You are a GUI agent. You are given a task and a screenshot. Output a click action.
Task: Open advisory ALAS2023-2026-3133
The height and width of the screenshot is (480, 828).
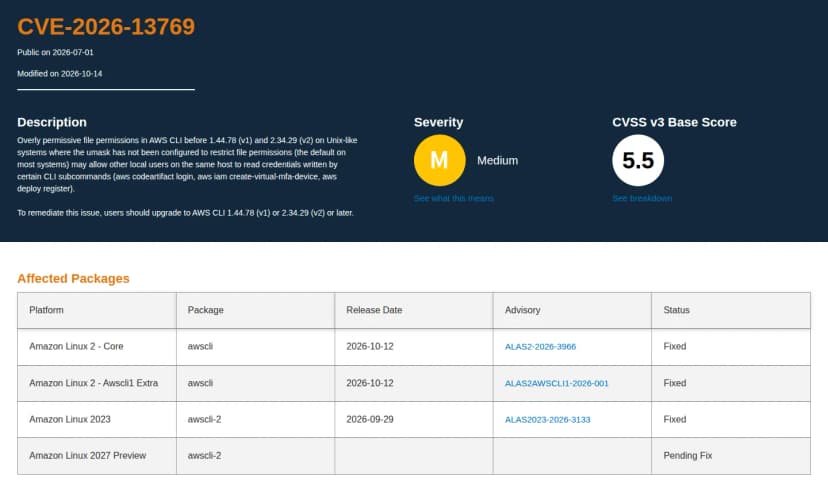(x=548, y=420)
